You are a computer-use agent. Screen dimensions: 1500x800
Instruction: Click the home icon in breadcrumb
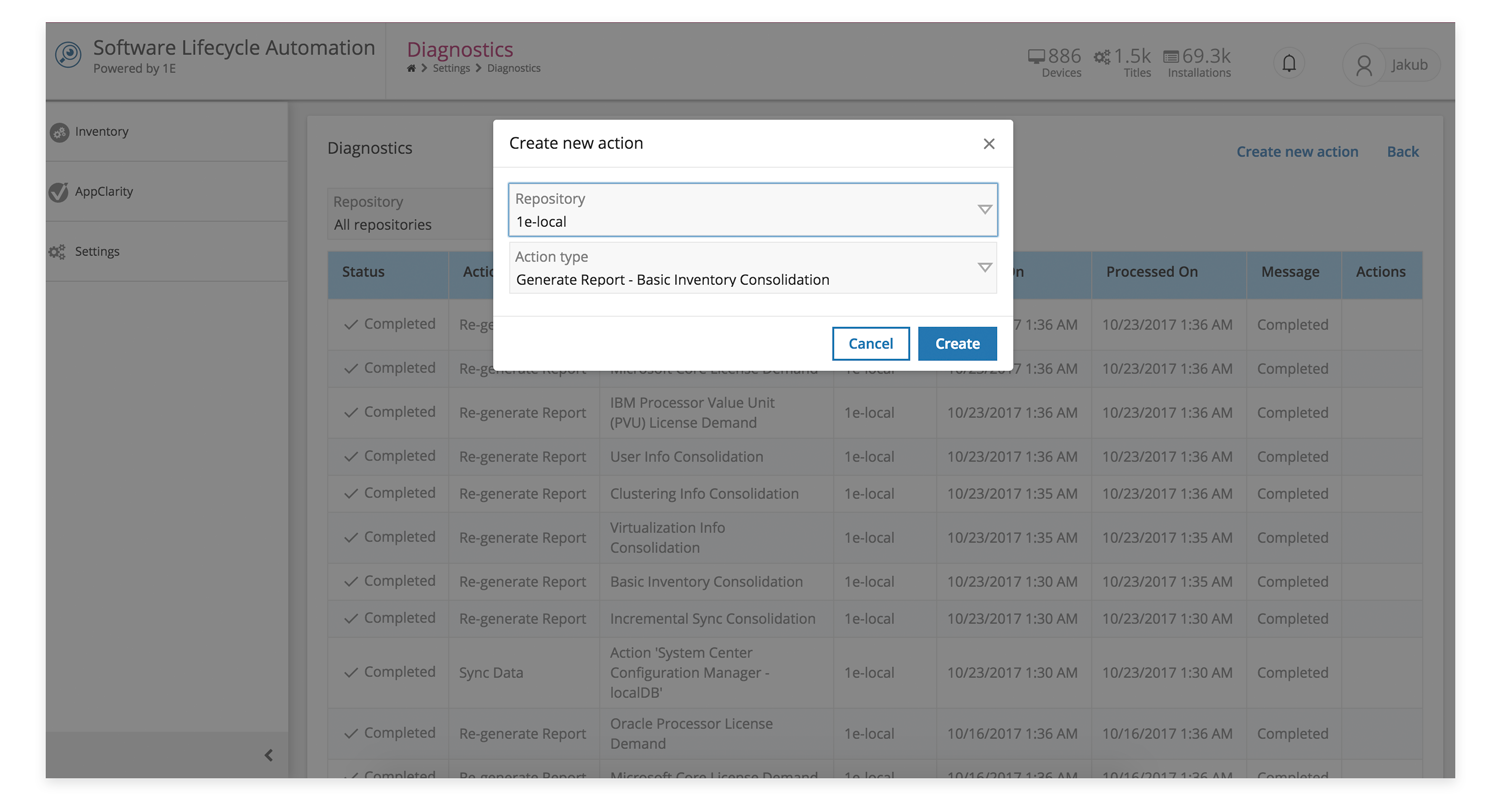click(x=411, y=68)
